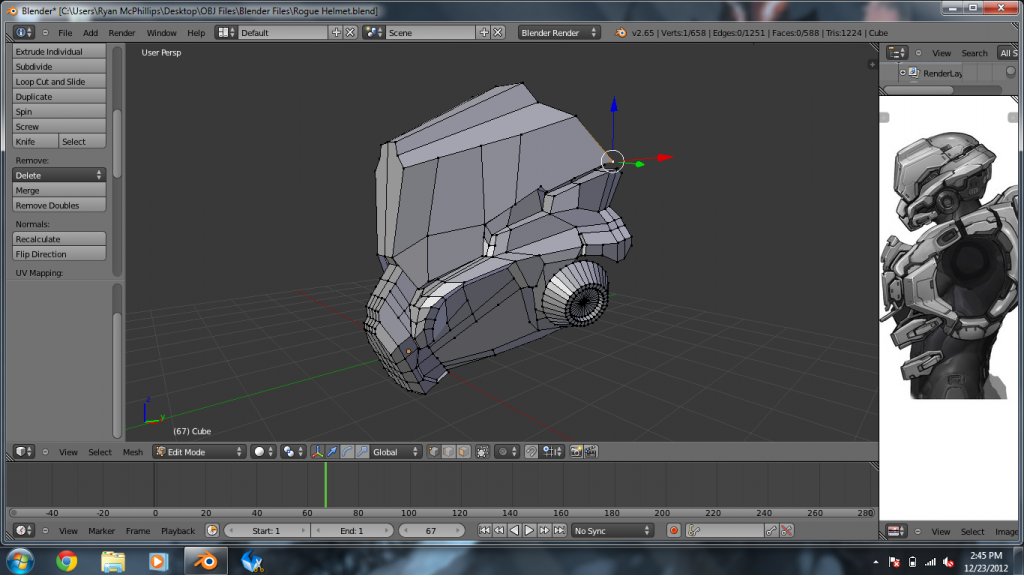Toggle the 3D manipulator widget
Viewport: 1024px width, 575px height.
[x=317, y=452]
